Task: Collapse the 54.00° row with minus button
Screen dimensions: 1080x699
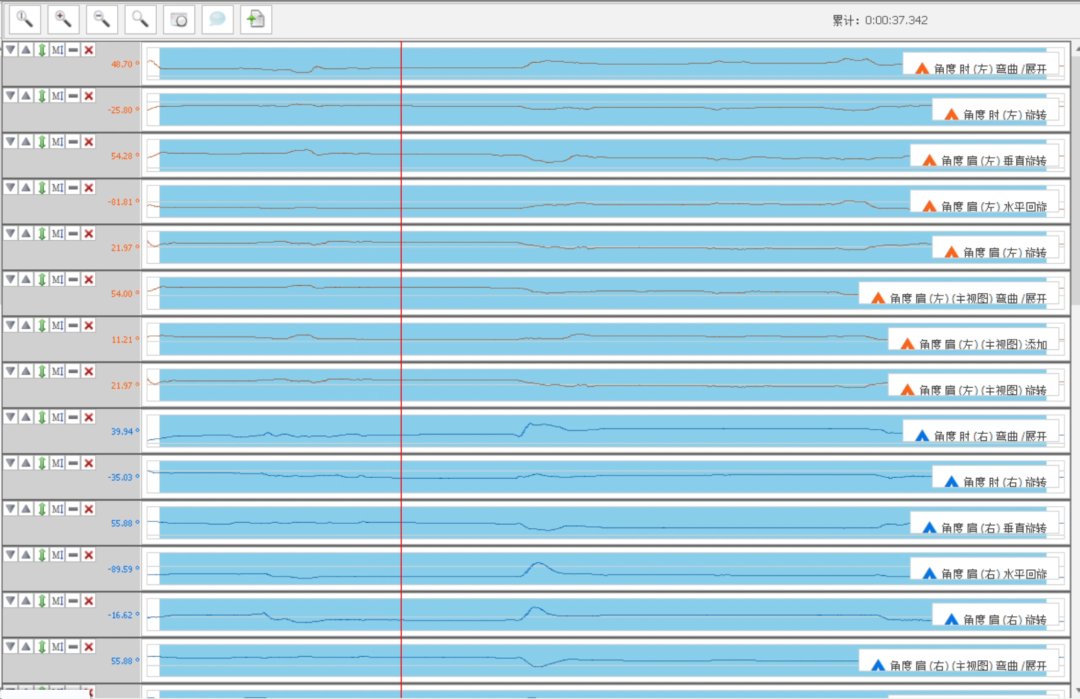Action: pyautogui.click(x=73, y=279)
